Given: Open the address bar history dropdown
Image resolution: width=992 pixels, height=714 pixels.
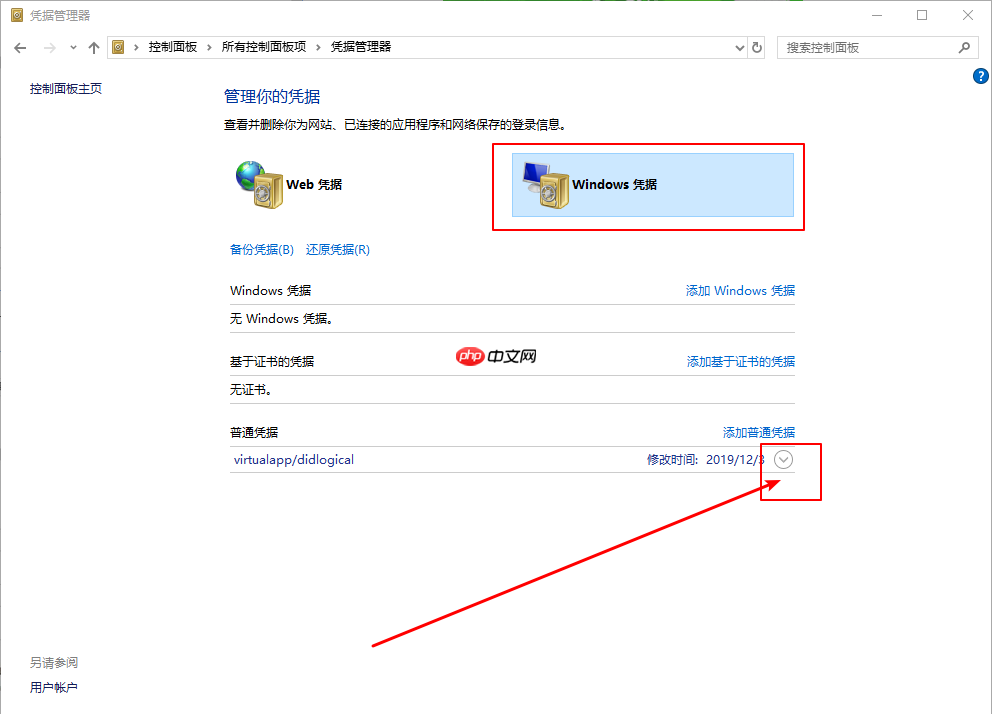Looking at the screenshot, I should coord(739,47).
